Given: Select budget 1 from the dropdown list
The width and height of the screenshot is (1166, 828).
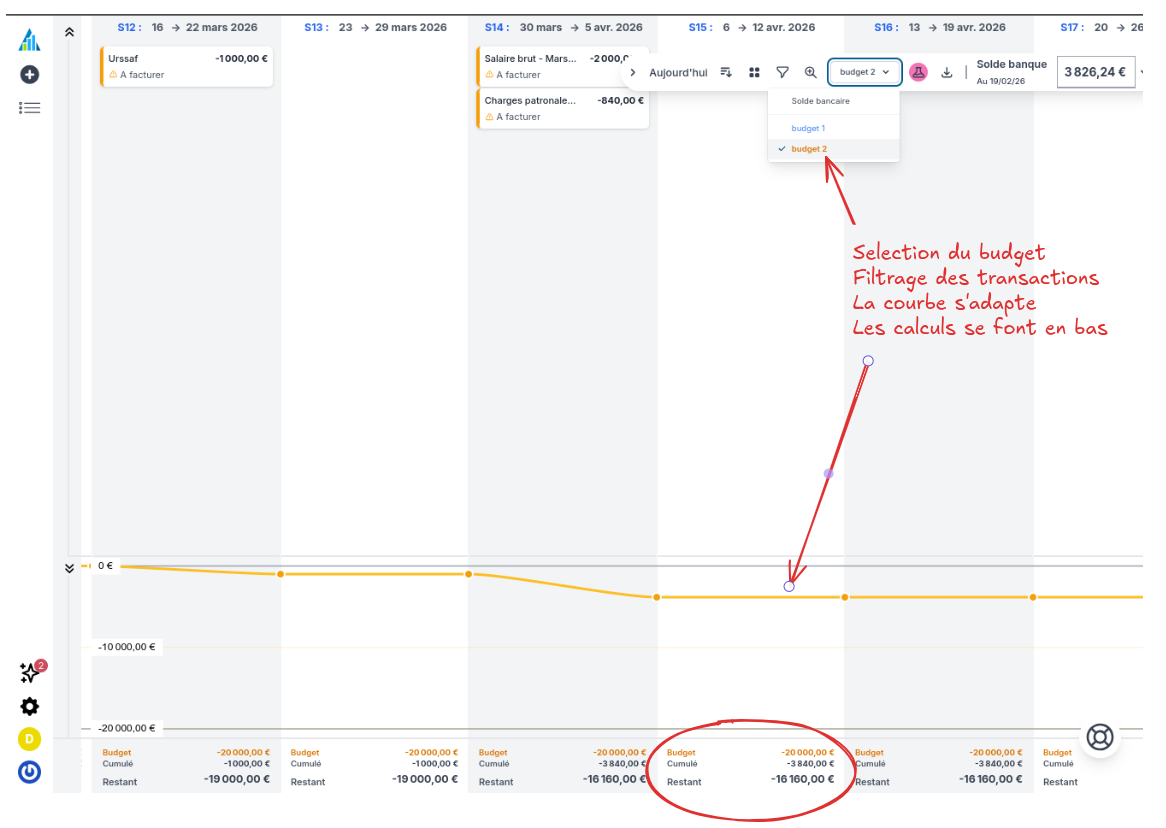Looking at the screenshot, I should click(808, 128).
